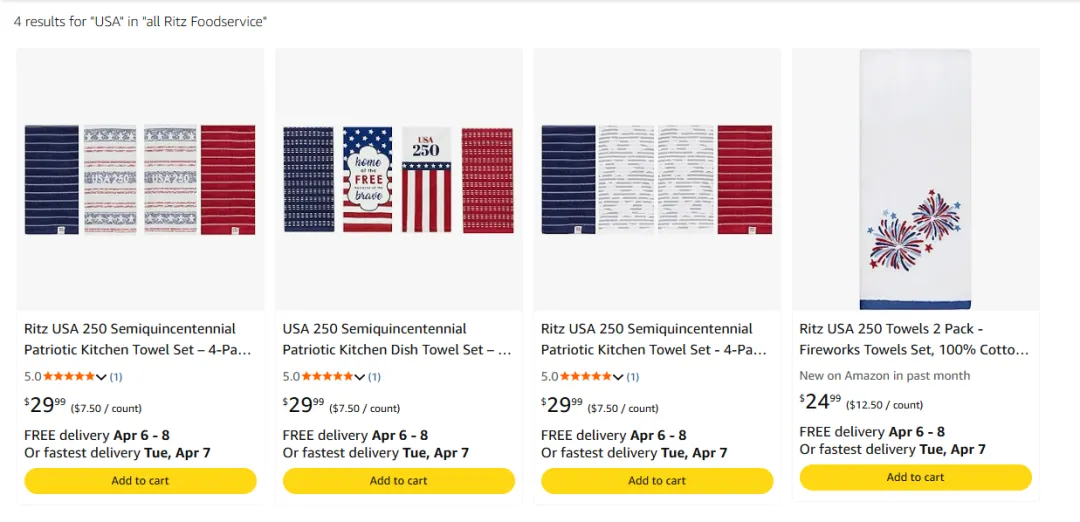Open first navy and red towel set image
The image size is (1080, 522).
pos(140,180)
